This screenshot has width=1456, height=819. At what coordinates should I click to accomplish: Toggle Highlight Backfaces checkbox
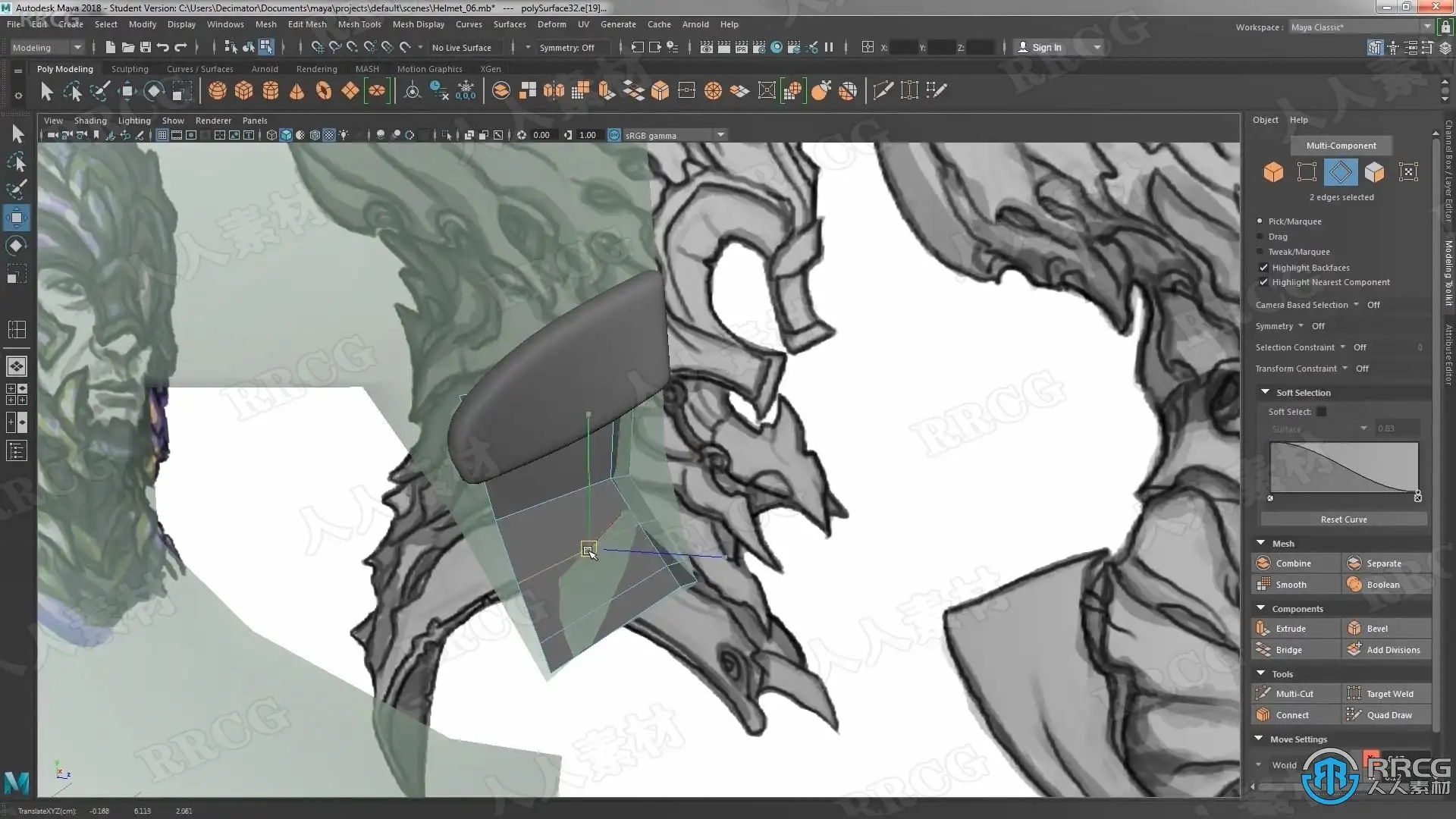tap(1263, 267)
